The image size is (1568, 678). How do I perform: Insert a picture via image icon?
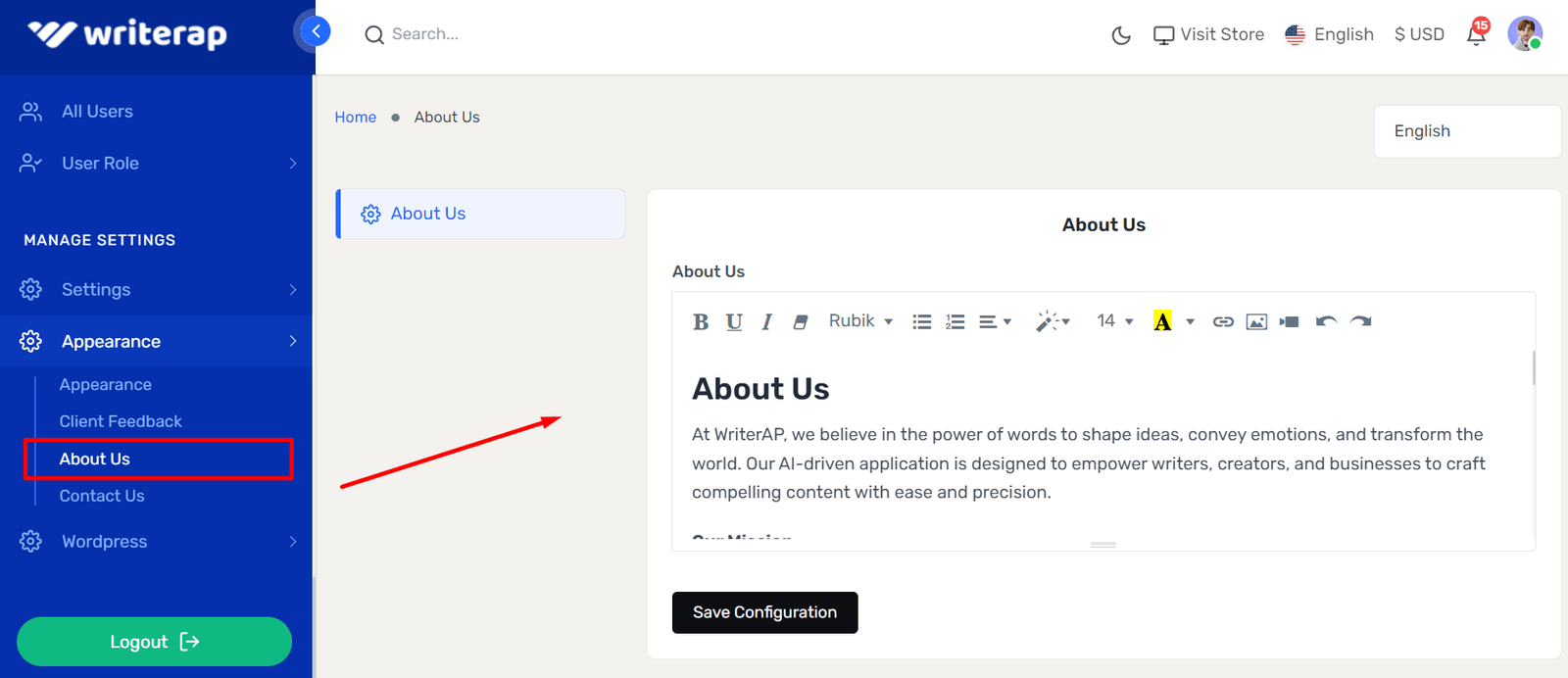click(x=1256, y=321)
